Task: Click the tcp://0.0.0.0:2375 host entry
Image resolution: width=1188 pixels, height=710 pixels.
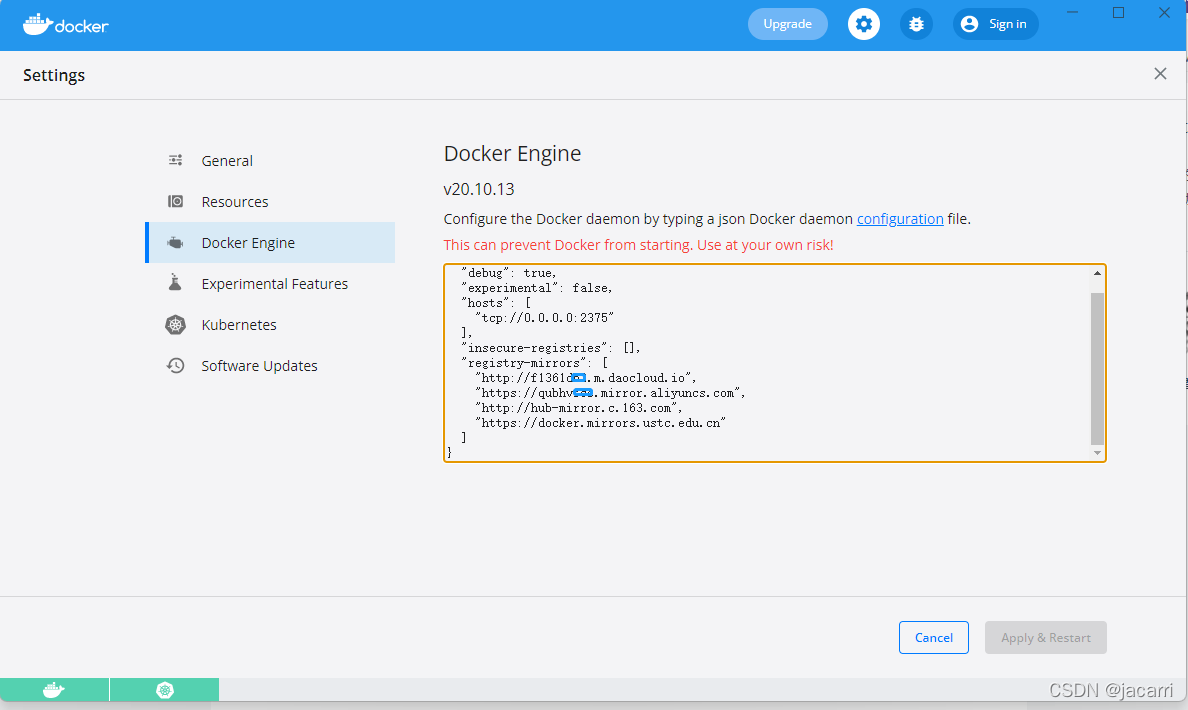Action: coord(544,317)
